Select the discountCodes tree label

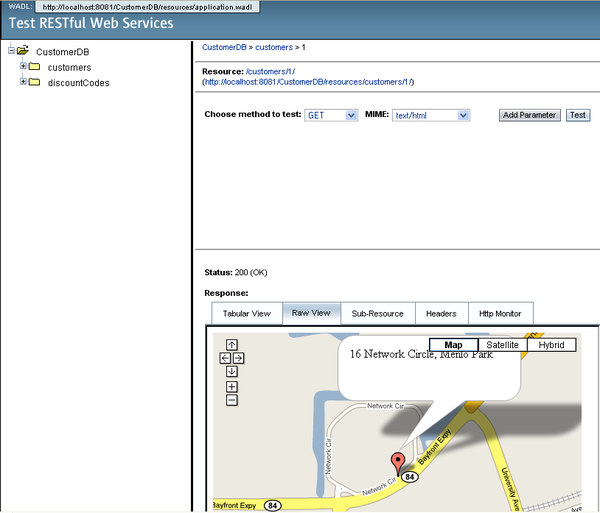[x=78, y=83]
